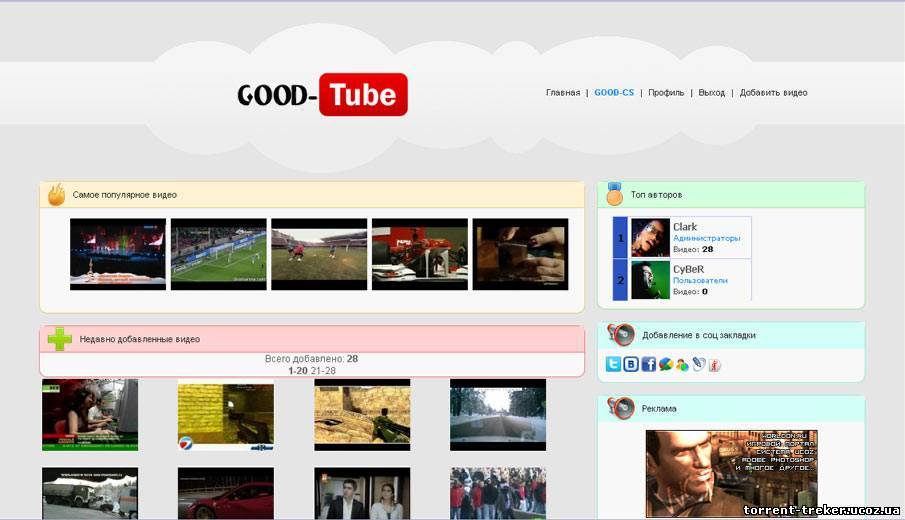This screenshot has width=905, height=520.
Task: Open recent video of woman at computer
Action: tap(90, 415)
